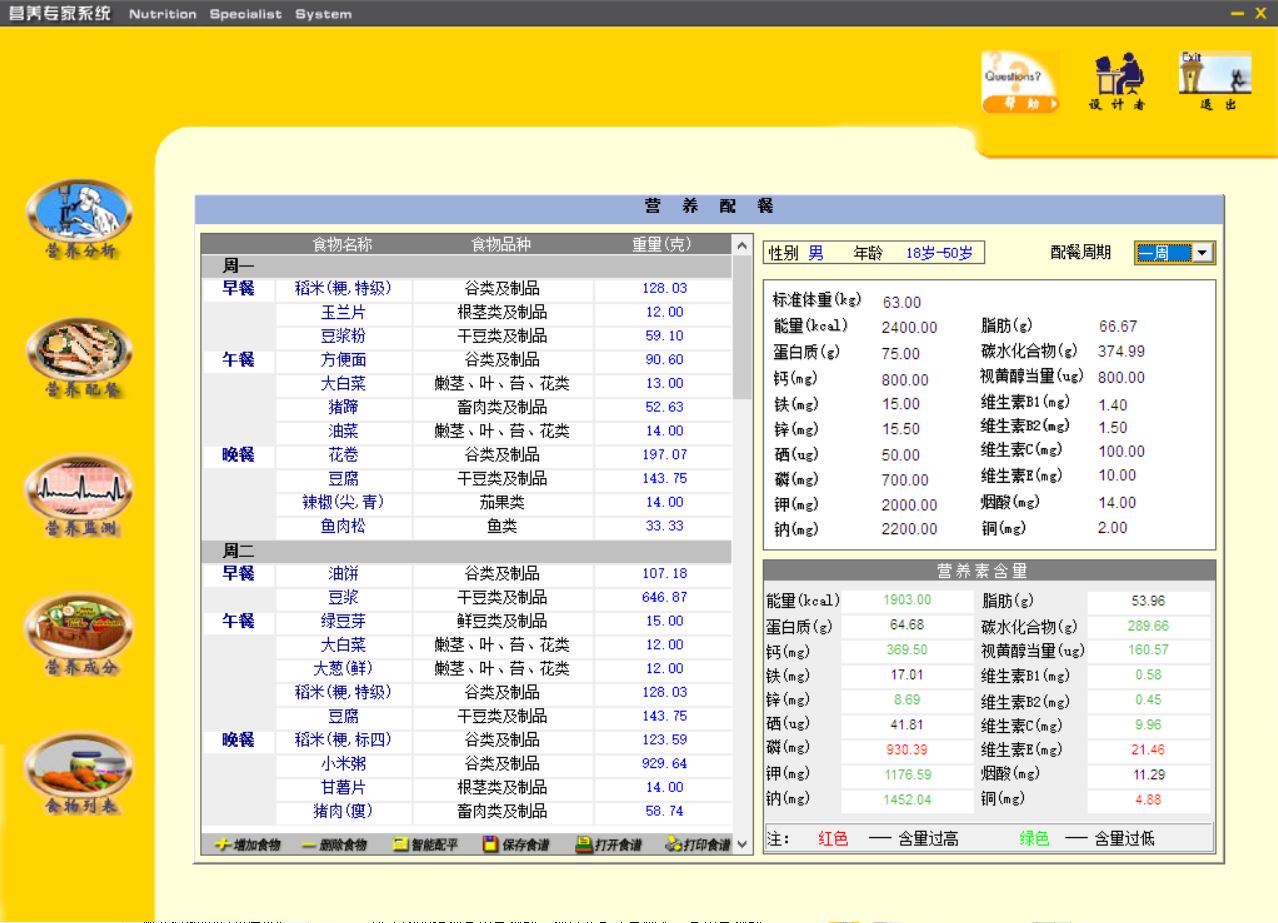Open the 食物列表 sidebar icon
This screenshot has height=923, width=1278.
tap(79, 774)
